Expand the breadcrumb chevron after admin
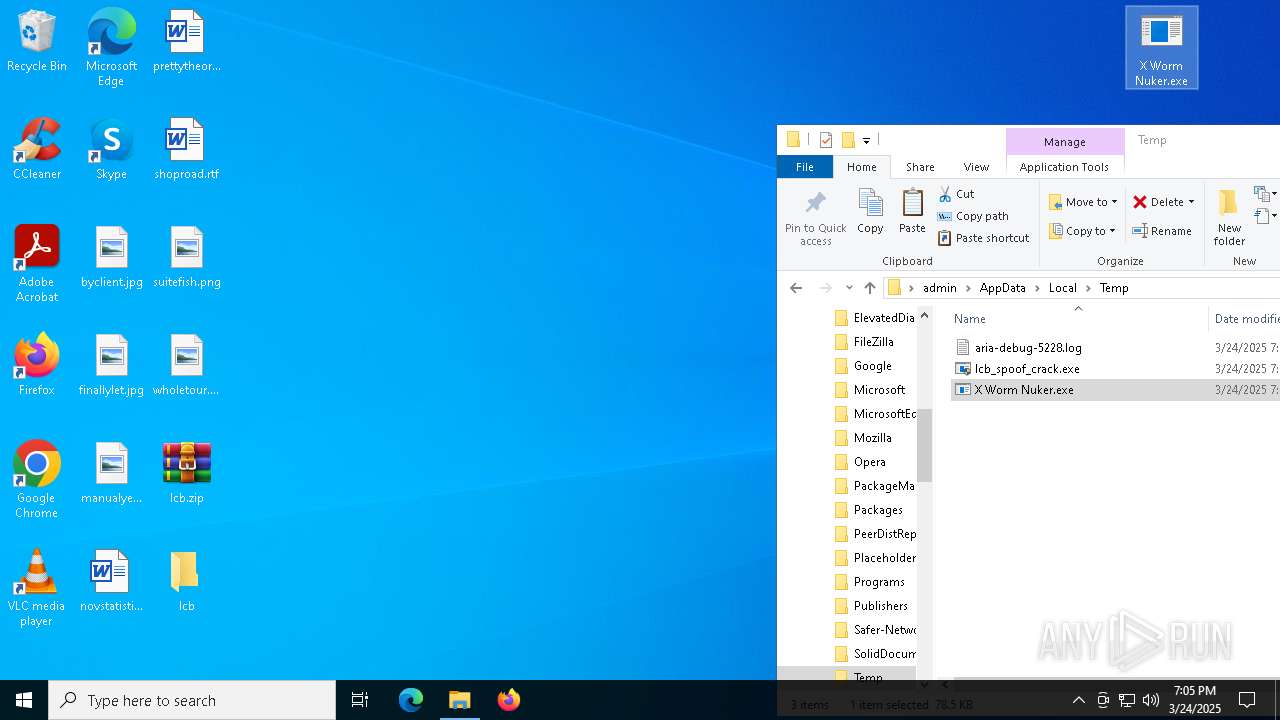The height and width of the screenshot is (720, 1280). pos(968,288)
